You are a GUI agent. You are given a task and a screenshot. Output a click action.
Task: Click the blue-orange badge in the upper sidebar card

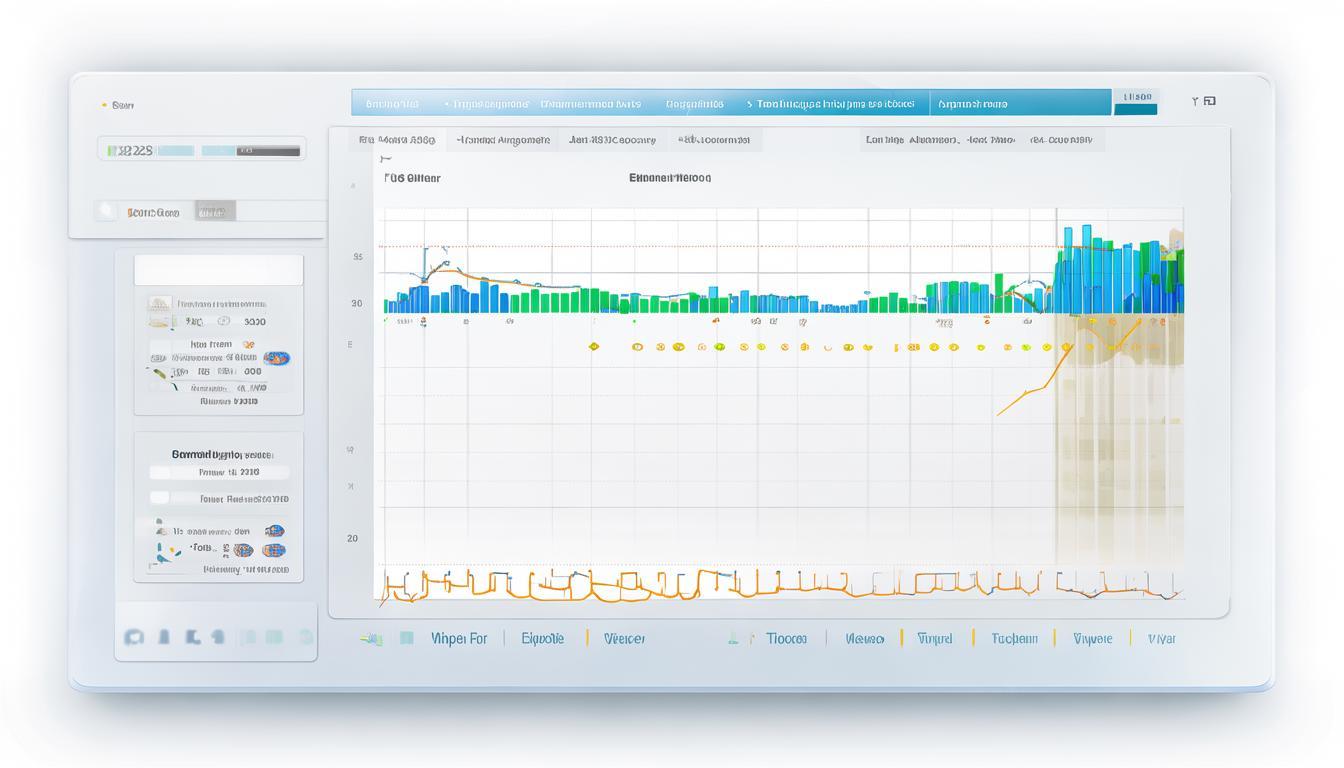[277, 358]
